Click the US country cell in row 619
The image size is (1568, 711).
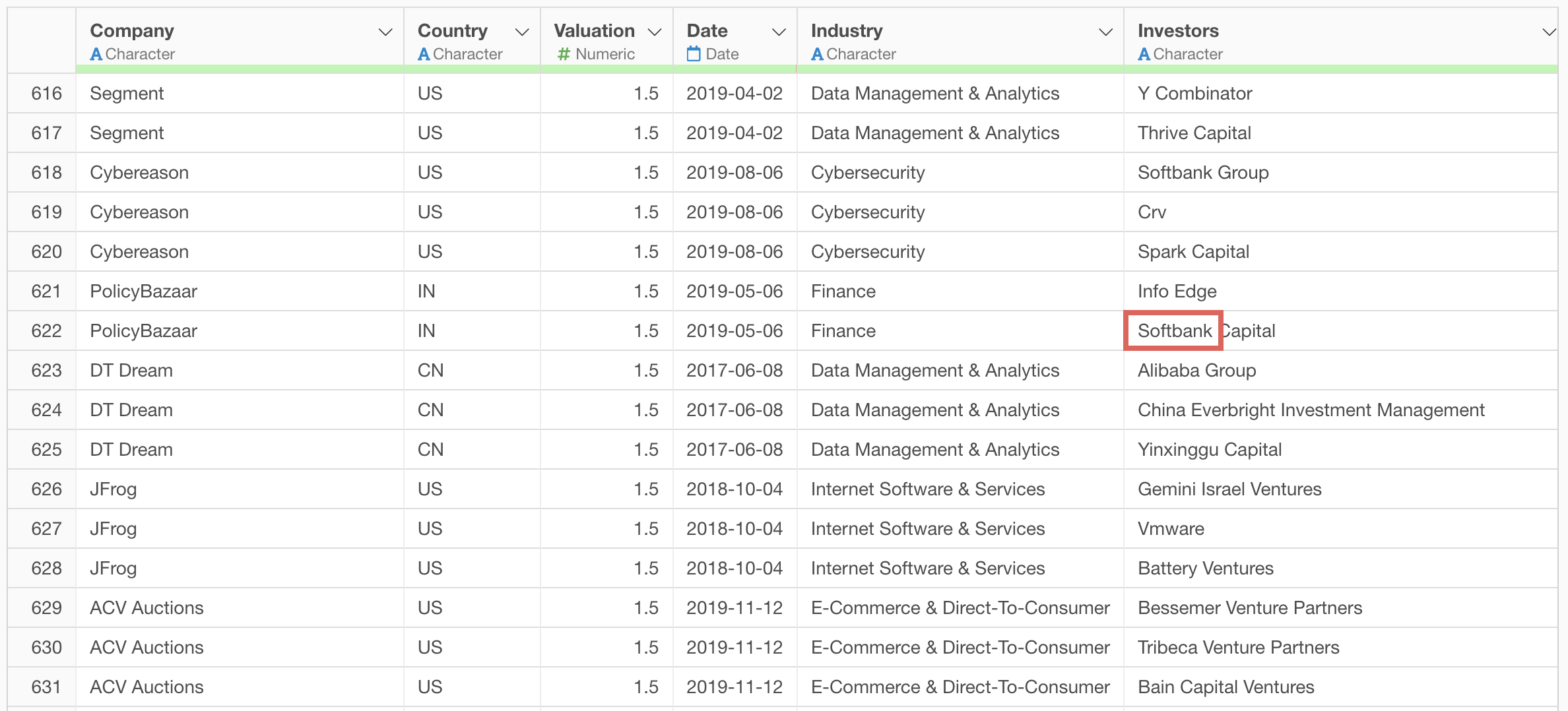pos(472,212)
